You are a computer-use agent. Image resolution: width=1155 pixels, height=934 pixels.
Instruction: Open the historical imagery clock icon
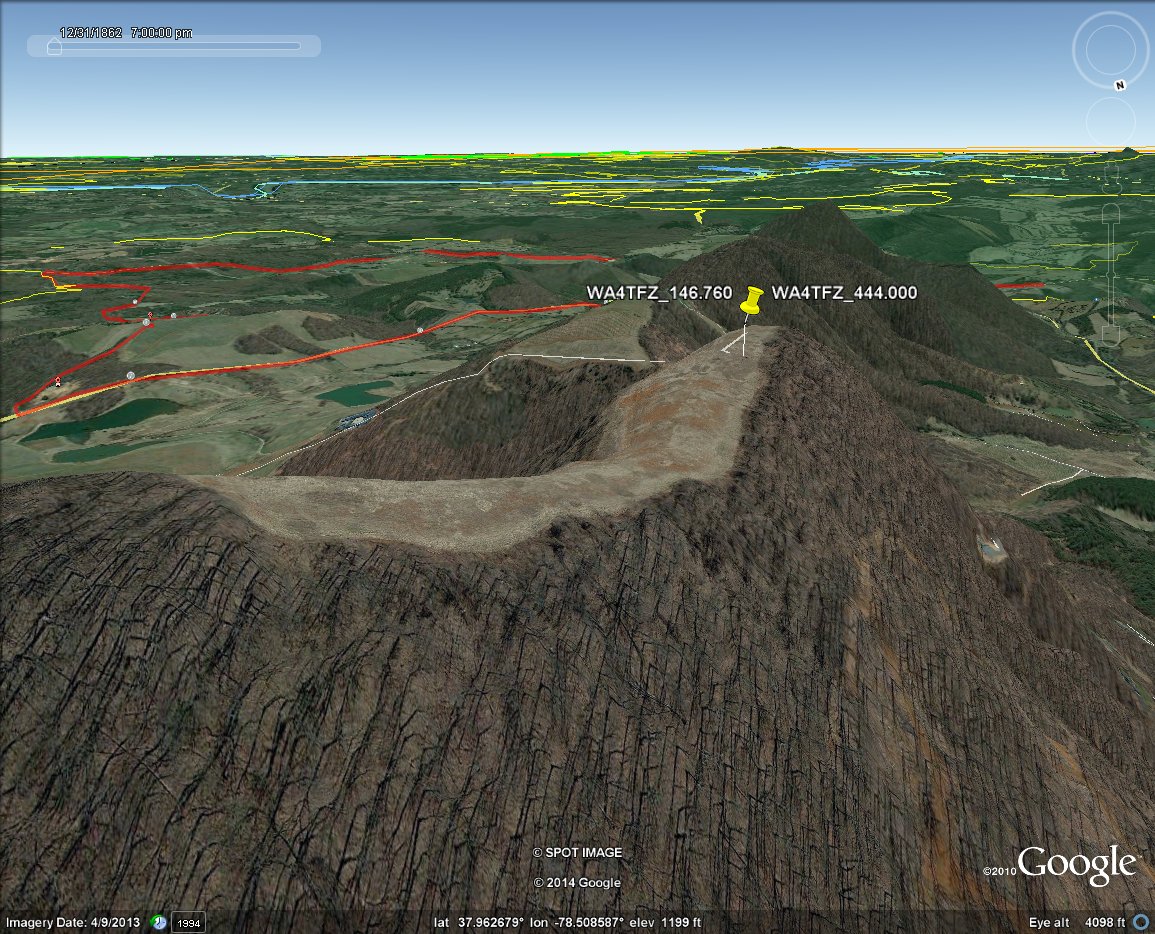point(158,922)
